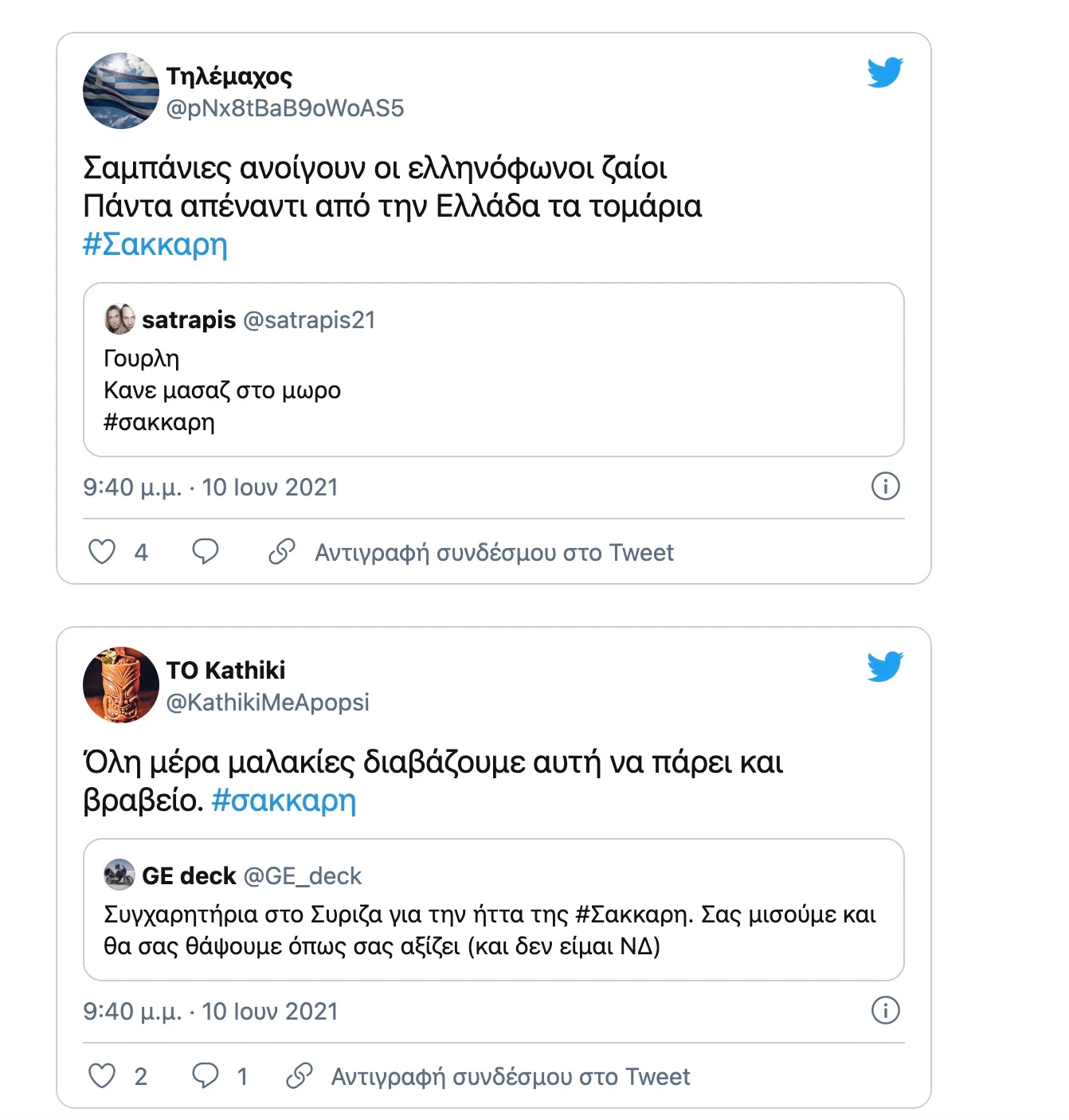The image size is (1069, 1120).
Task: Open reply bubble on Τηλέμαχος tweet
Action: tap(206, 551)
